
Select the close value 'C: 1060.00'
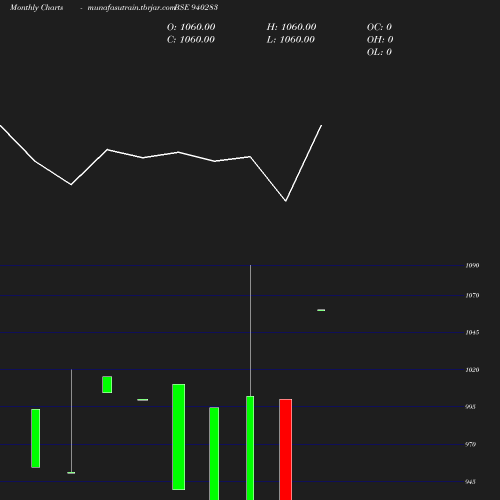click(x=191, y=39)
